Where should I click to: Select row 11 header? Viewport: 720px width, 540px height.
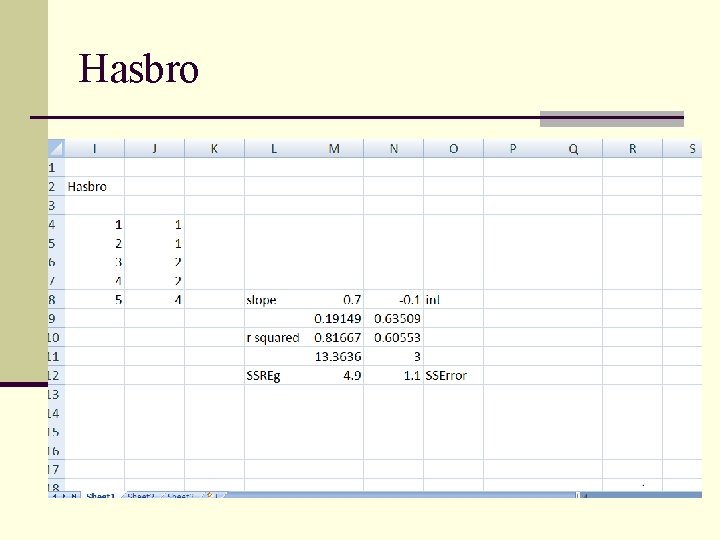(x=56, y=356)
